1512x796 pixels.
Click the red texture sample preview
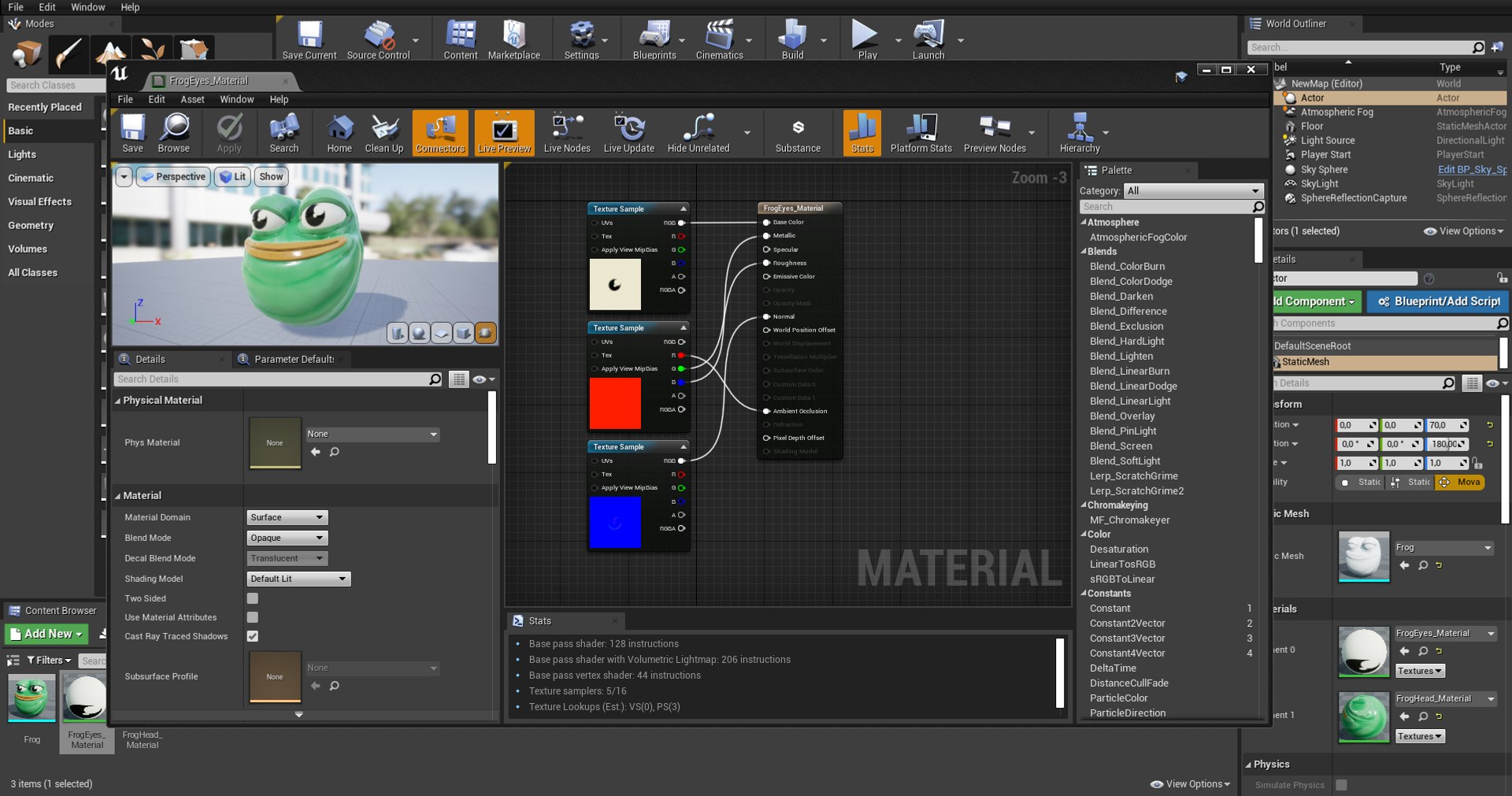click(615, 403)
